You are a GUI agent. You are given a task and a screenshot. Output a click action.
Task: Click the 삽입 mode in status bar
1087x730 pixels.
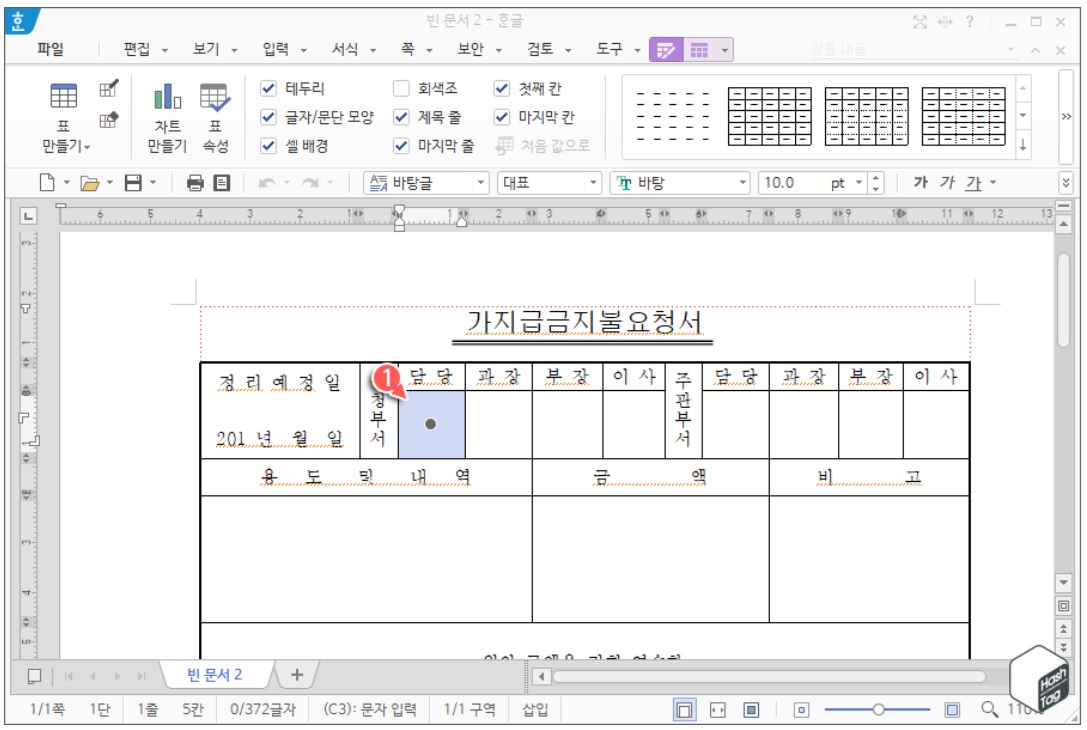tap(534, 709)
